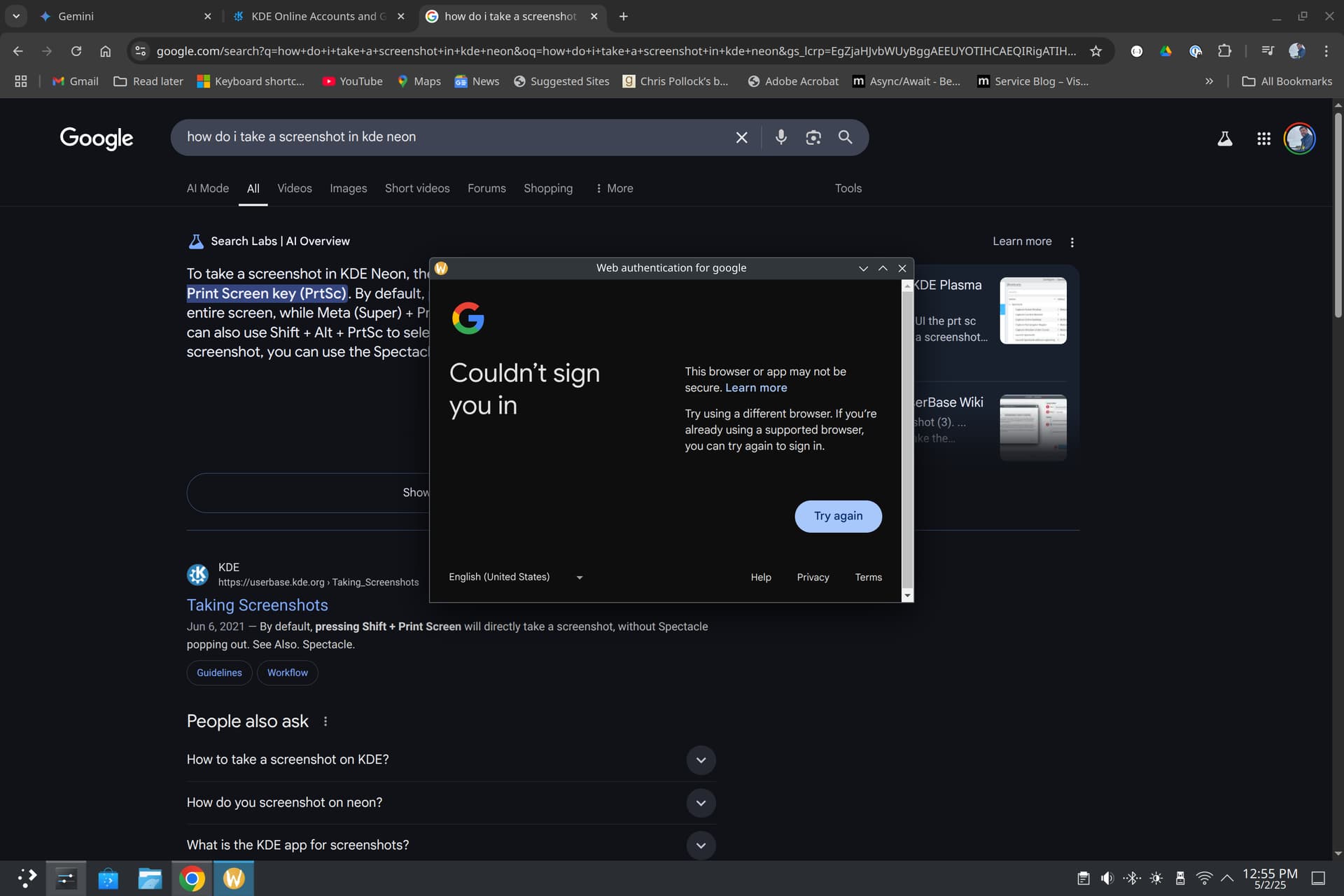Image resolution: width=1344 pixels, height=896 pixels.
Task: Open the bookmarks apps grid icon
Action: point(21,81)
